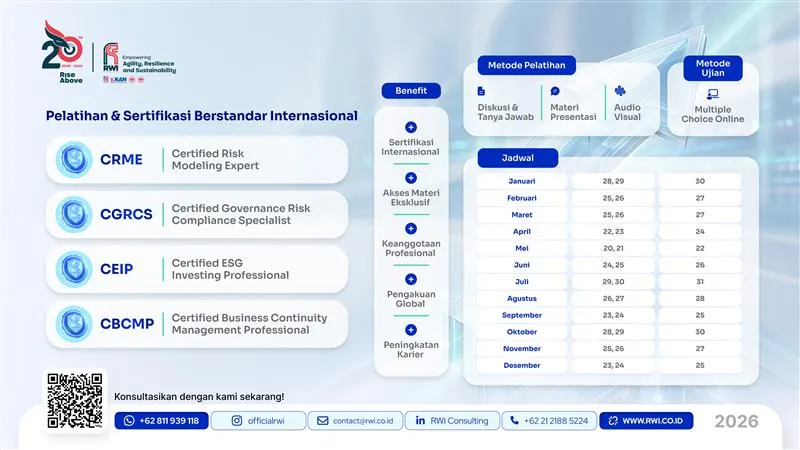Expand the plus above Akses Materi Eksklusif
The width and height of the screenshot is (800, 450).
click(410, 177)
